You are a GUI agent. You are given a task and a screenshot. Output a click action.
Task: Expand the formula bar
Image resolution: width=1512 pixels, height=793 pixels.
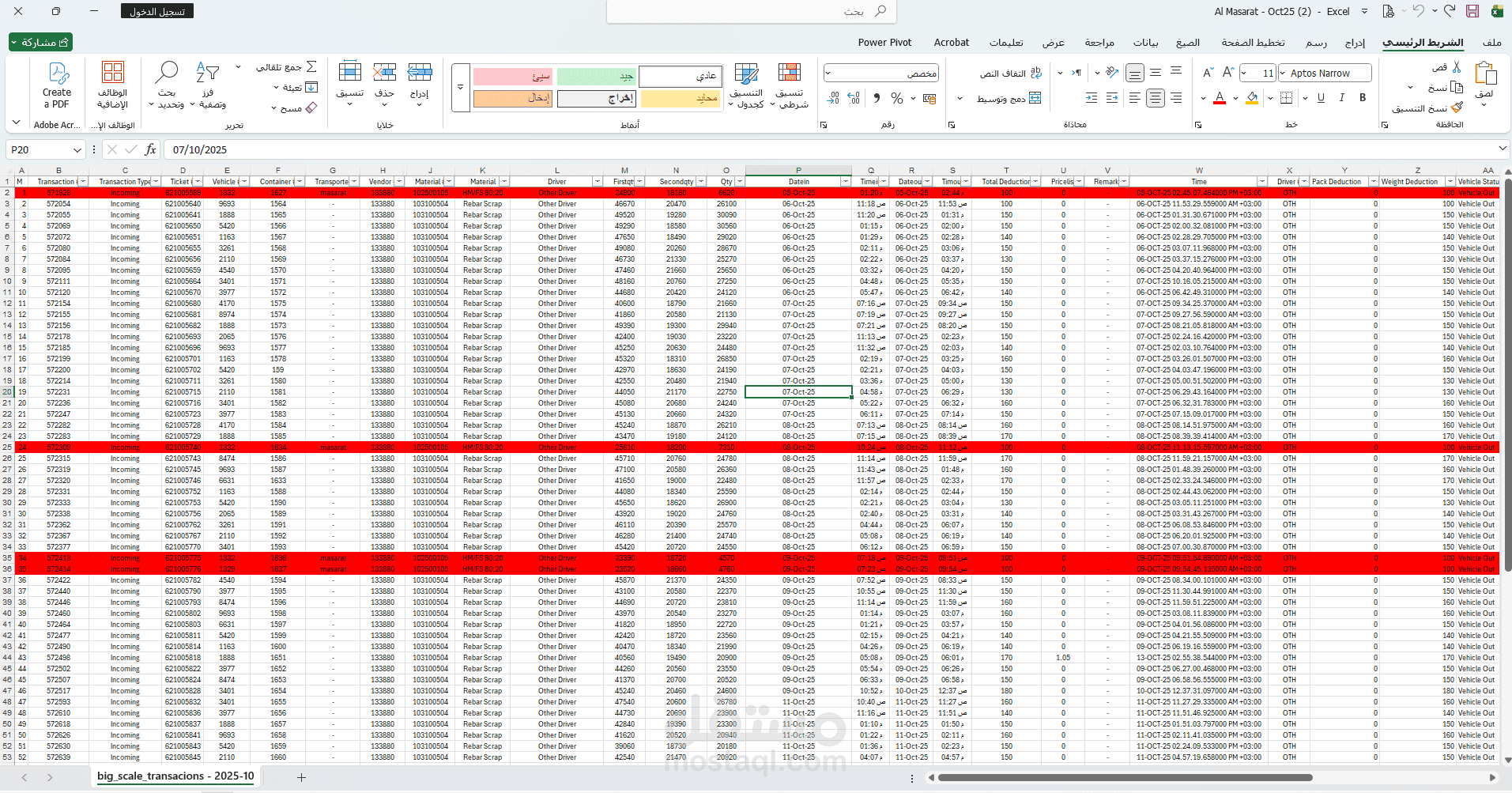(x=1502, y=149)
